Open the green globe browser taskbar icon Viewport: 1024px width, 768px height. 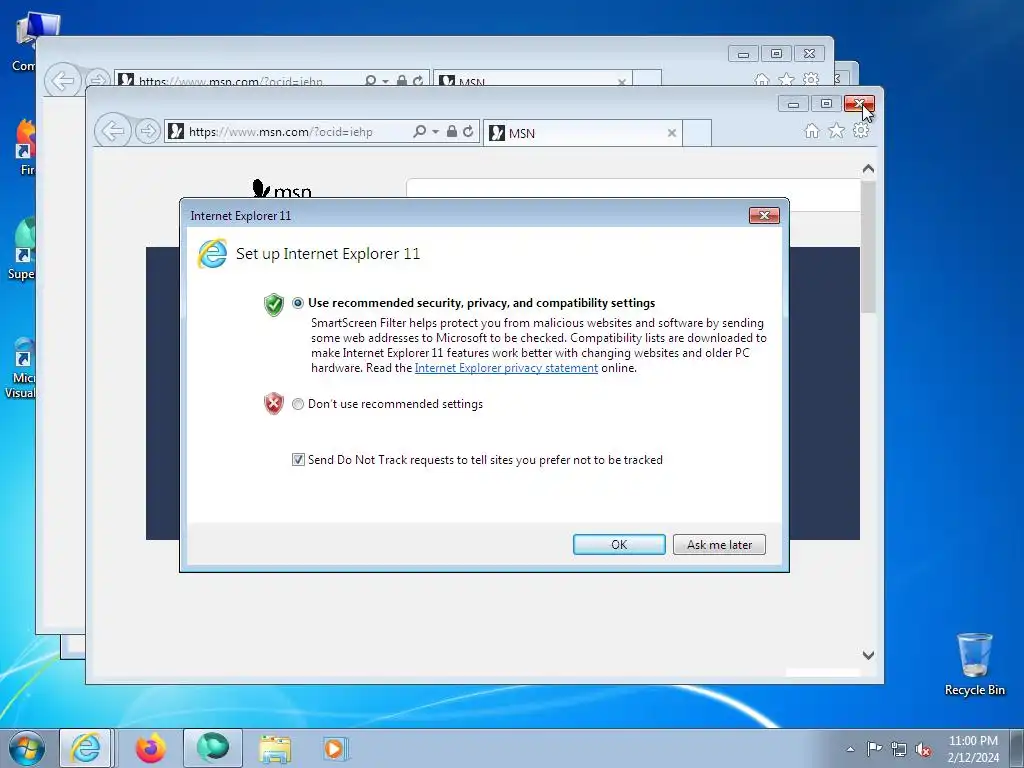[x=213, y=748]
